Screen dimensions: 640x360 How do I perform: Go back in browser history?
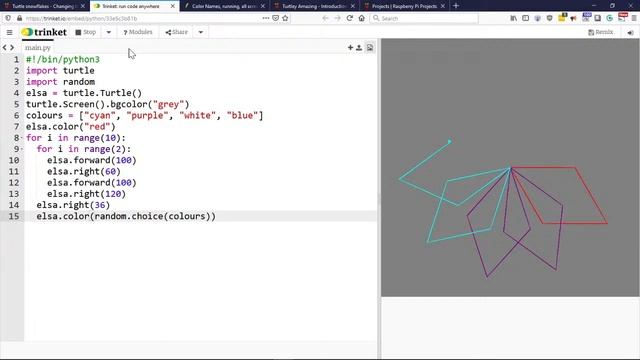[325, 18]
